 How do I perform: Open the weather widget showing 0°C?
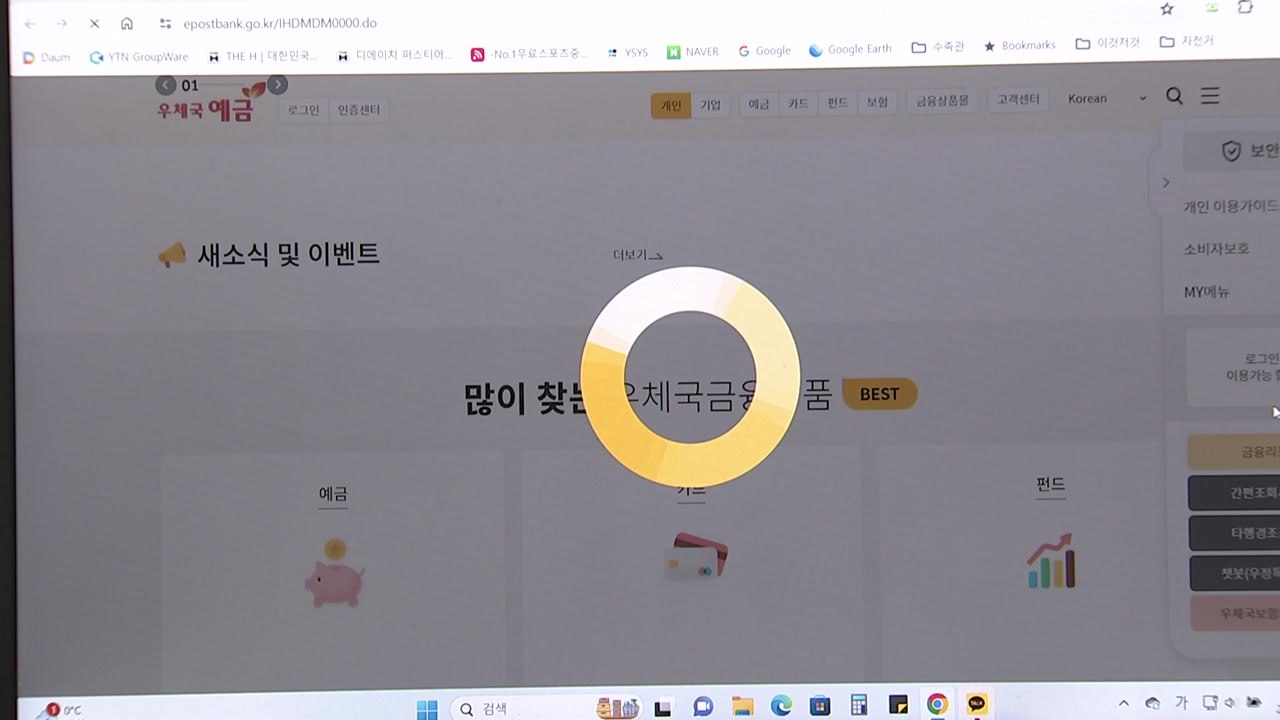(62, 710)
